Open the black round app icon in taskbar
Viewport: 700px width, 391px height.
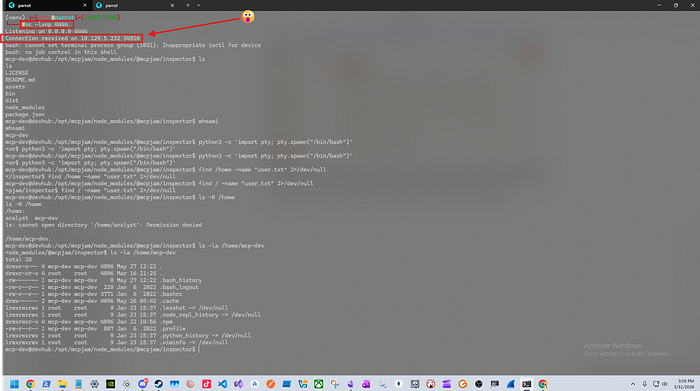tap(479, 384)
